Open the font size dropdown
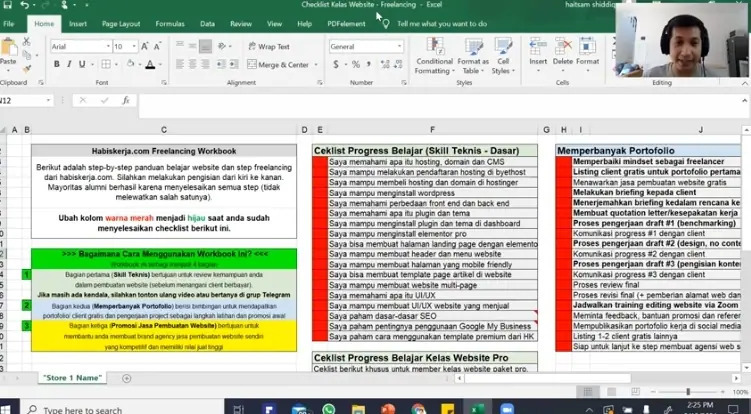This screenshot has height=414, width=751. point(134,46)
